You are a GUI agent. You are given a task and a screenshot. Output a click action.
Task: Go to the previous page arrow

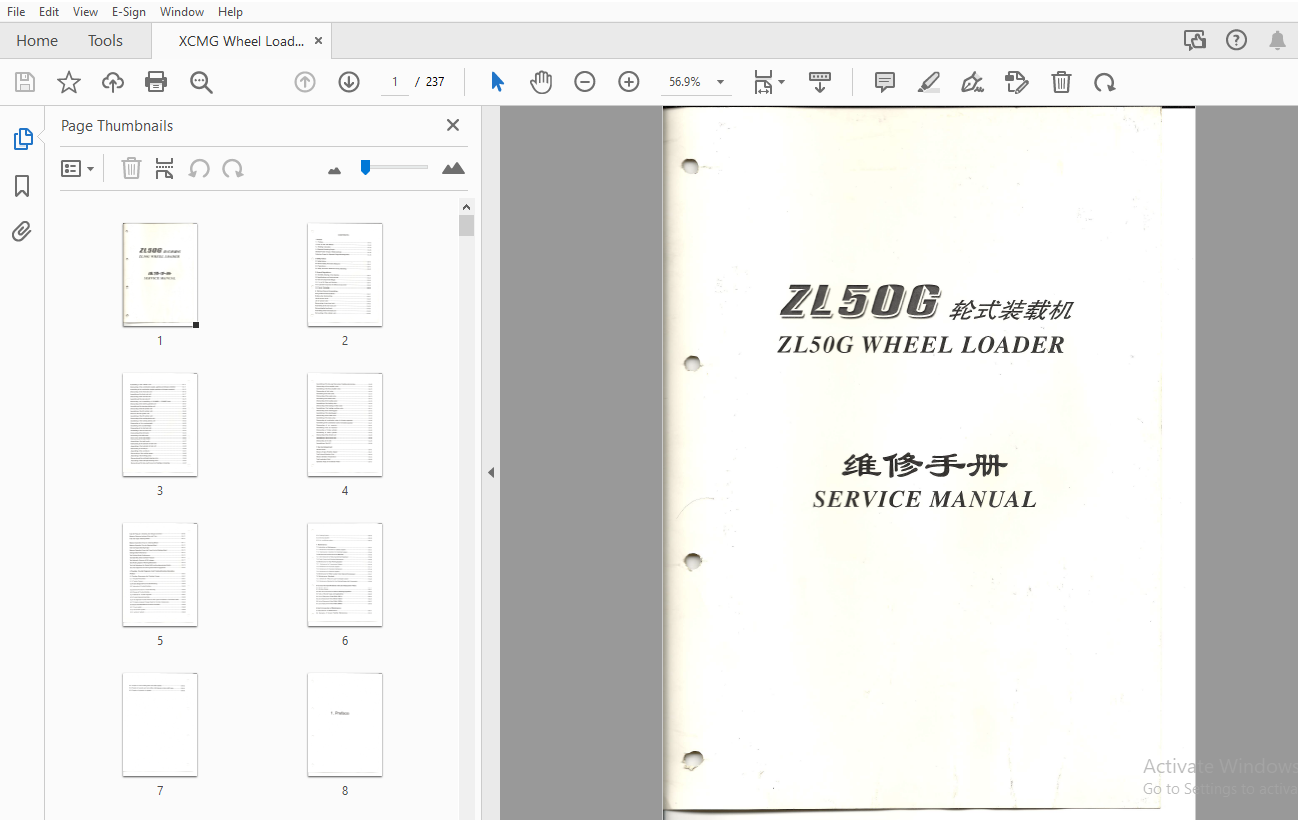click(305, 82)
